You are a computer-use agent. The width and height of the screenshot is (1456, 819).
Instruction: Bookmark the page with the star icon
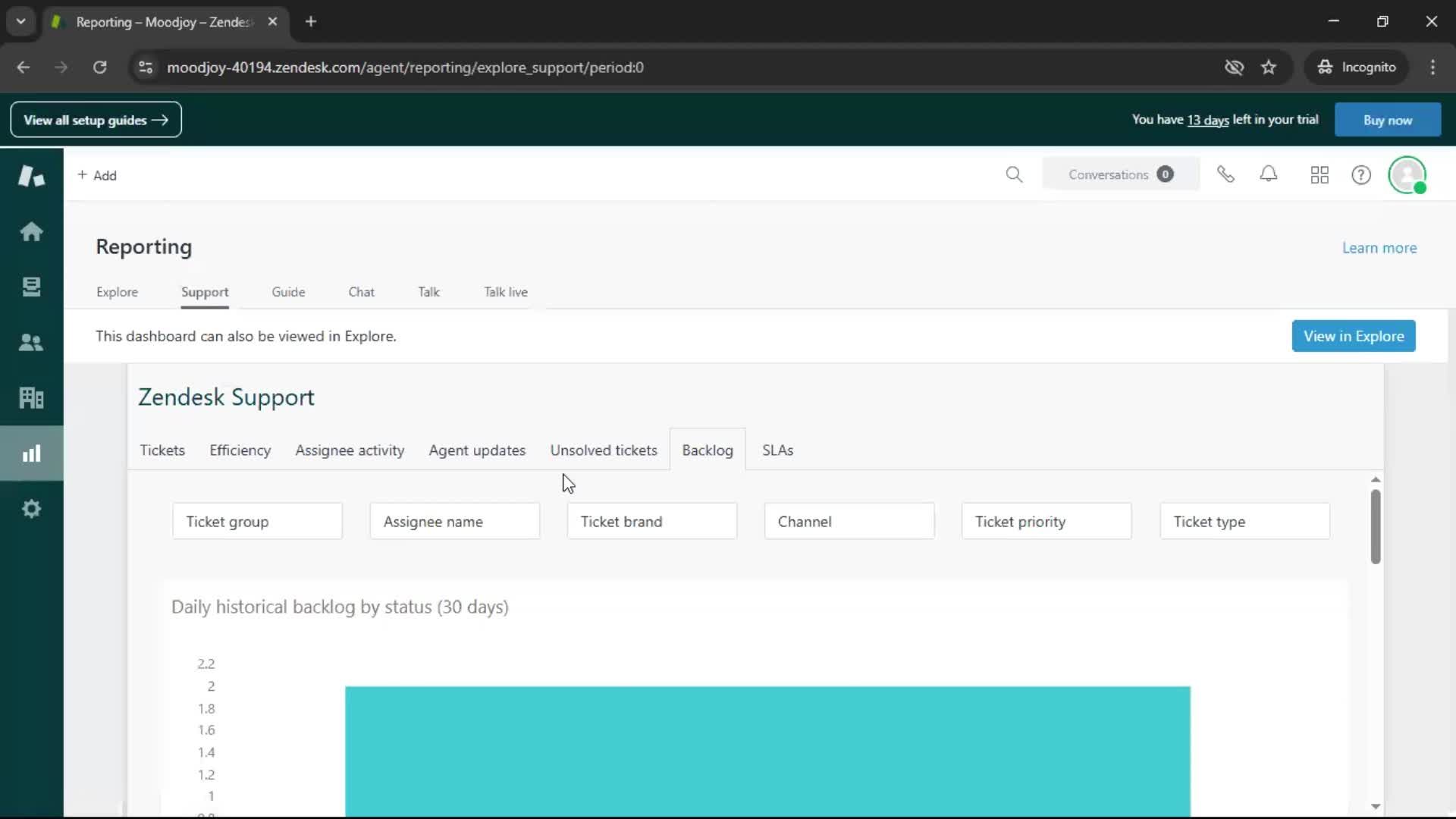pos(1269,67)
